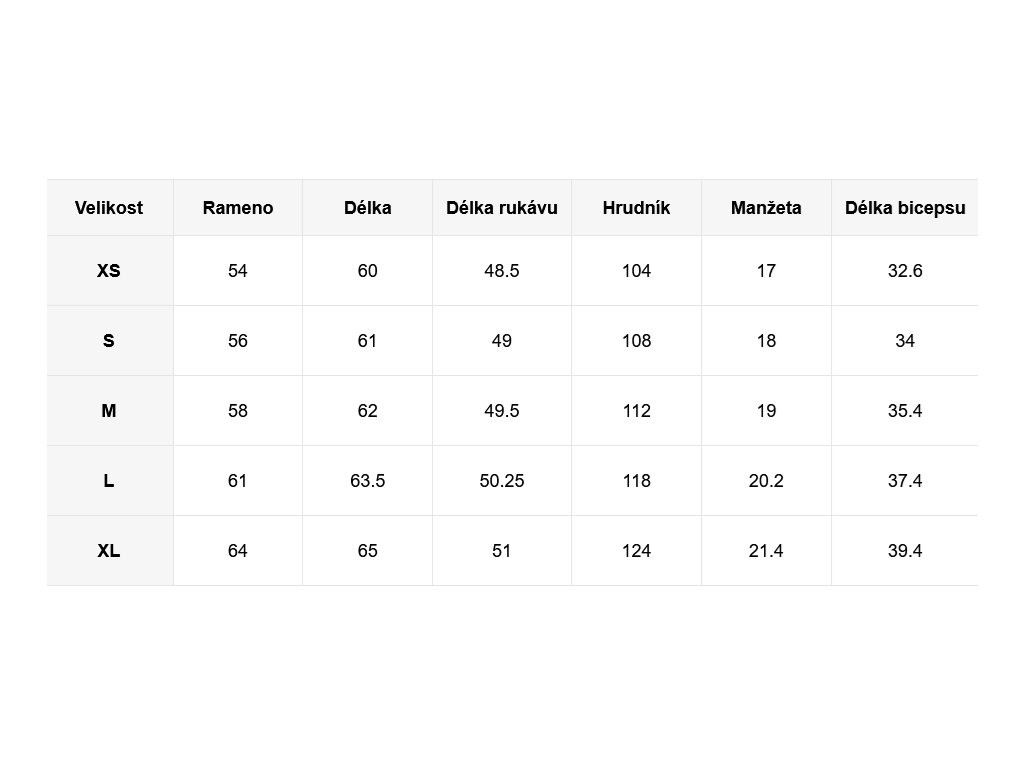Select the Hrudník column header
This screenshot has height=768, width=1024.
coord(636,208)
